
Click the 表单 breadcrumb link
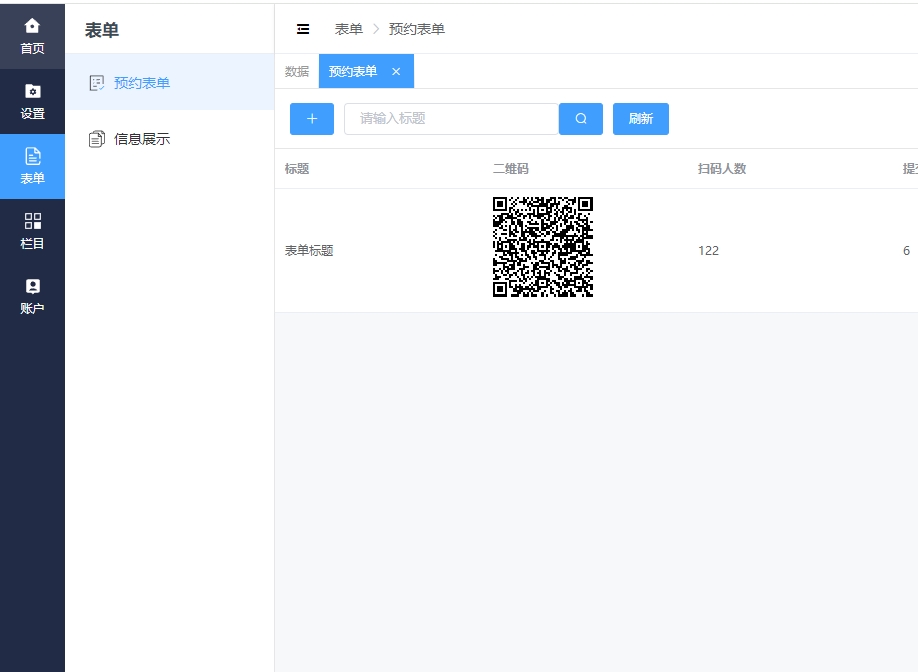349,29
